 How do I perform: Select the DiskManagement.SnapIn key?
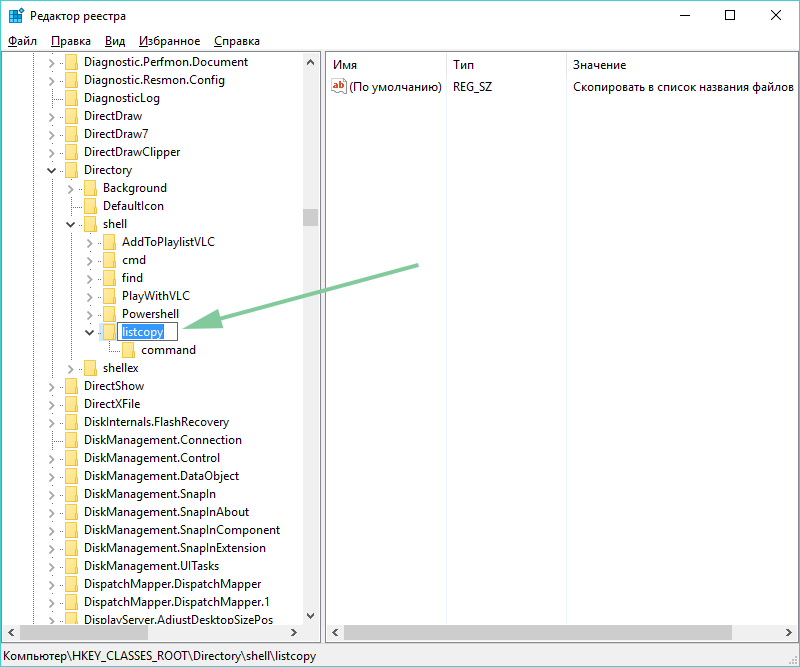[150, 494]
